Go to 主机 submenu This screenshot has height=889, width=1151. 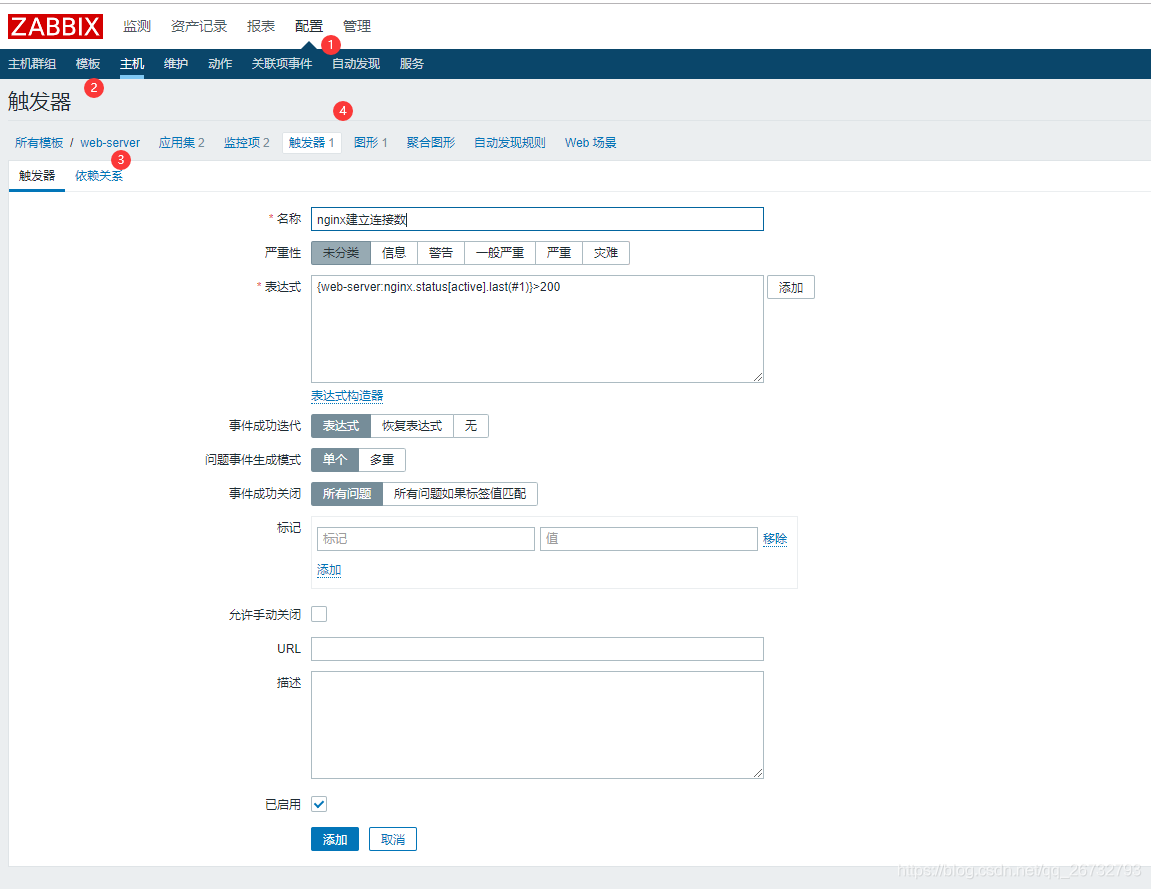point(132,64)
